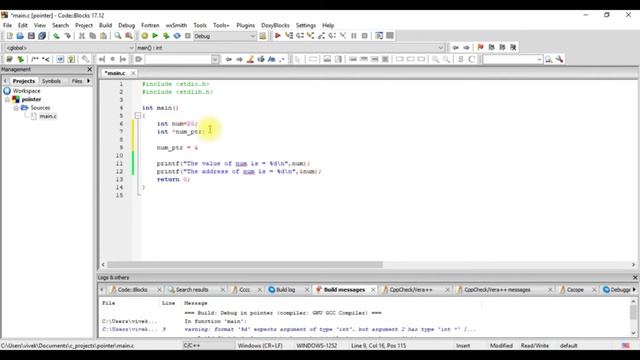
Task: Copy selected text with toolbar icon
Action: click(93, 36)
